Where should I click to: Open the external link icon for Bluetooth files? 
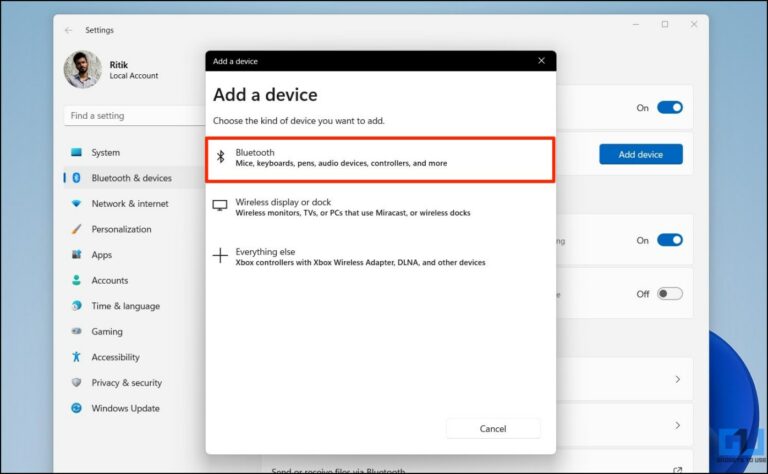coord(677,470)
